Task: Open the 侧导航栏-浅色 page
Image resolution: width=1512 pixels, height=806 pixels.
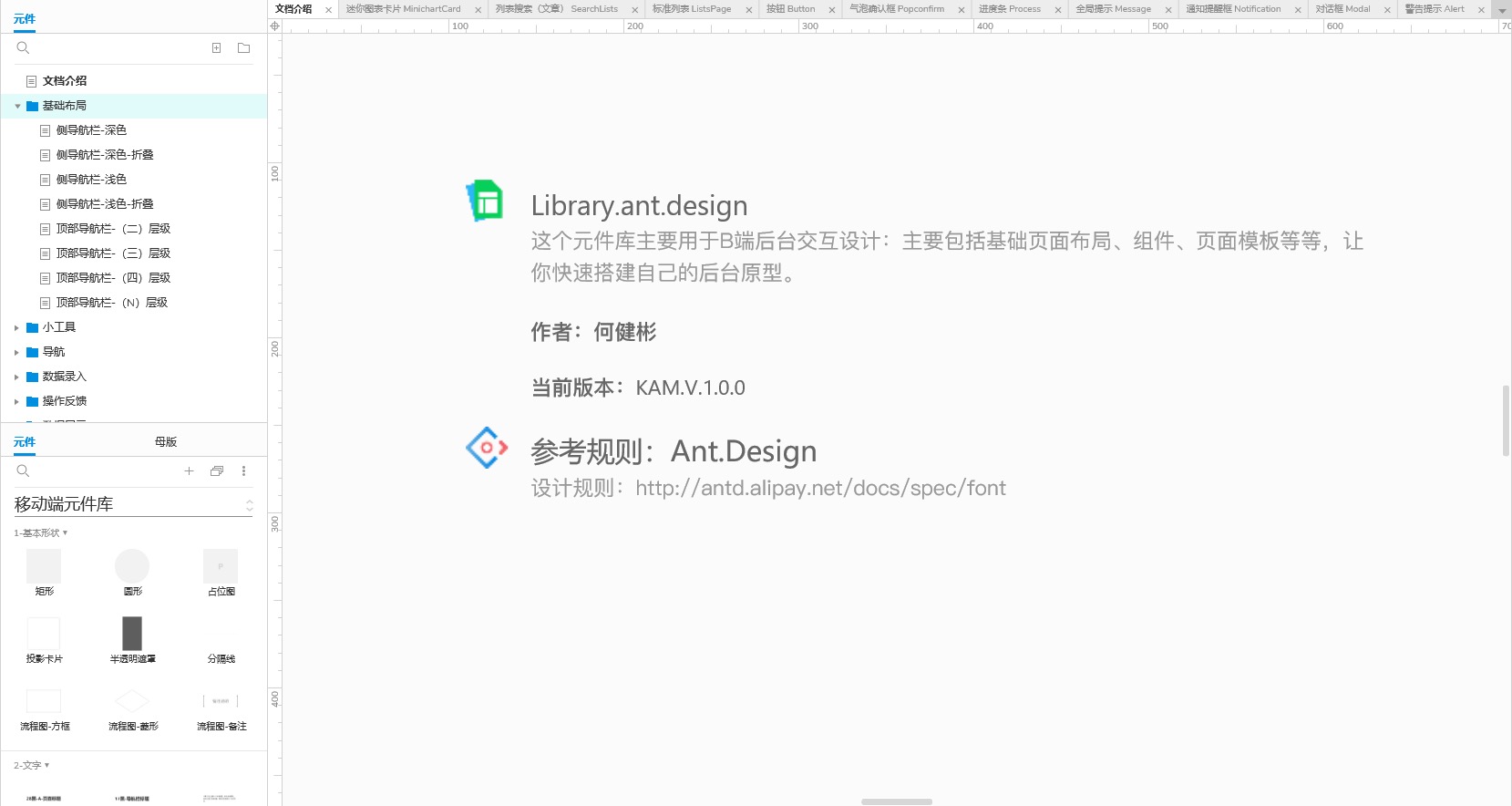Action: click(91, 180)
